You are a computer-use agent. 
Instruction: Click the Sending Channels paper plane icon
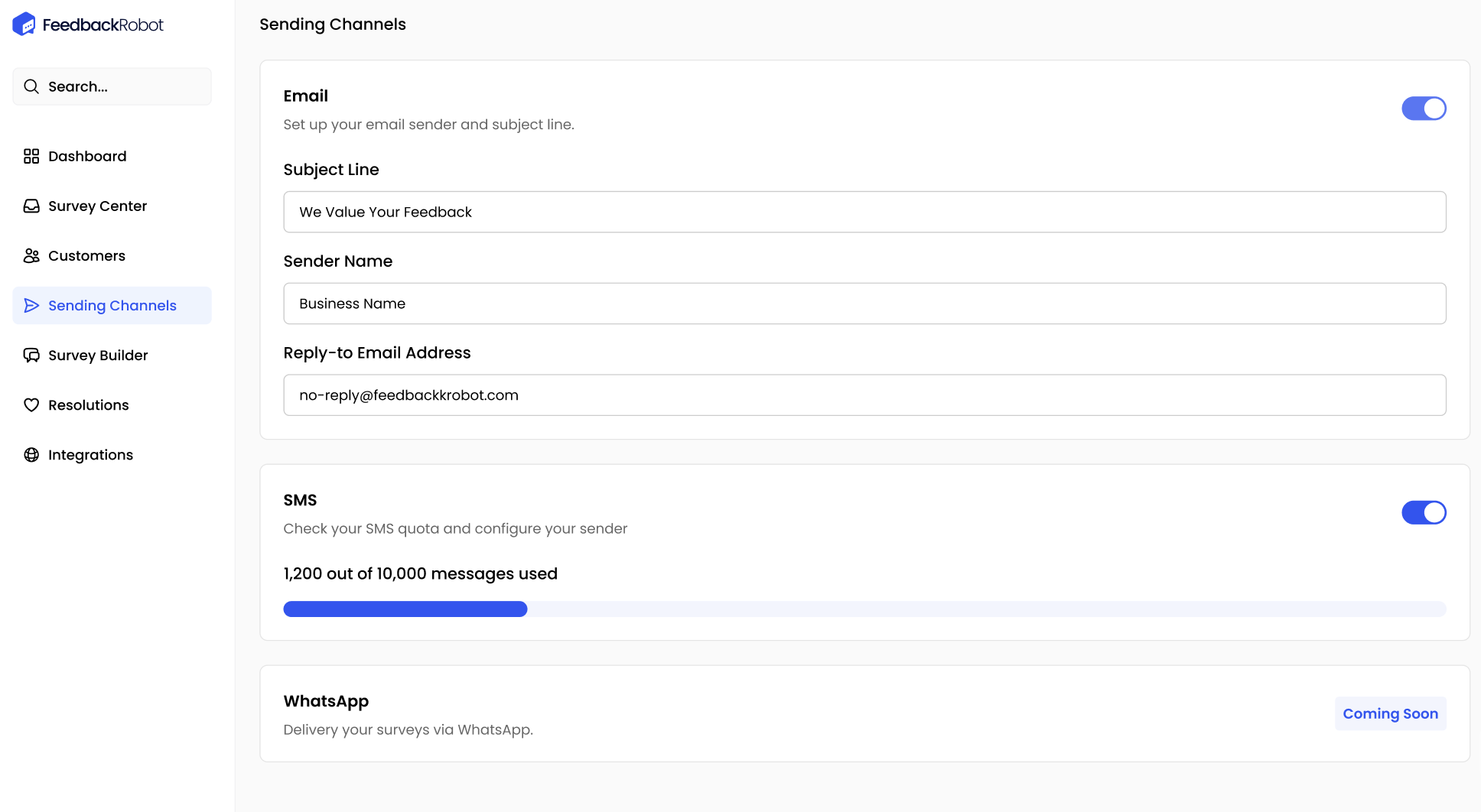[31, 305]
